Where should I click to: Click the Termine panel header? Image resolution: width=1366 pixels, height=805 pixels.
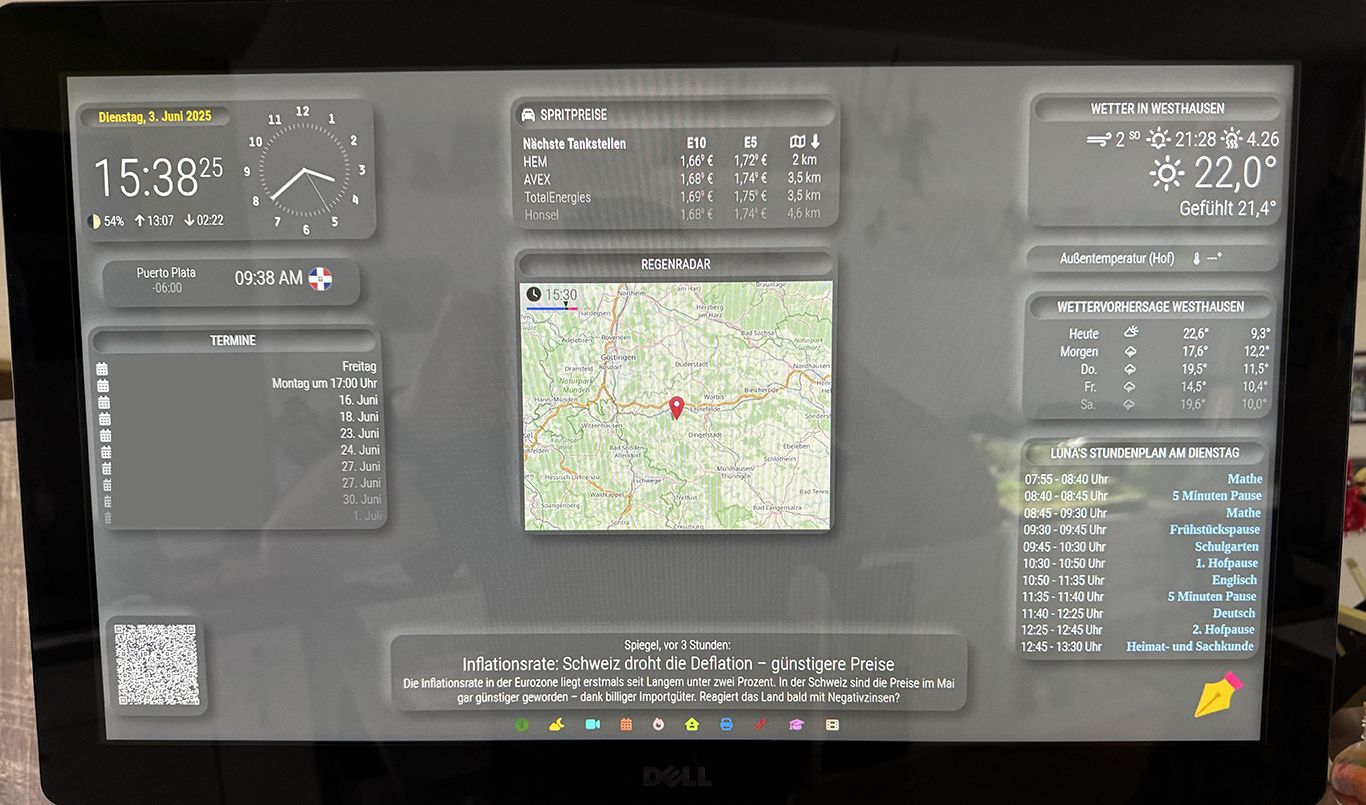[233, 340]
